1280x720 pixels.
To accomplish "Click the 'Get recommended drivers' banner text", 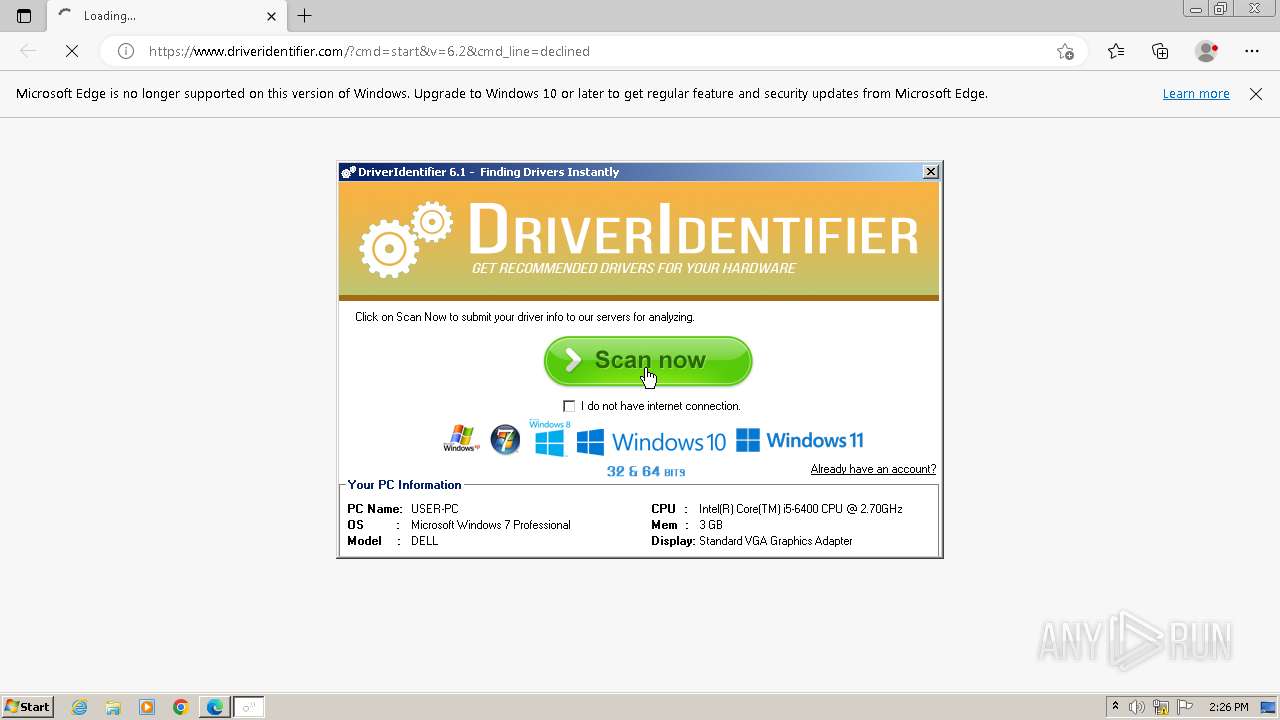I will pyautogui.click(x=633, y=268).
